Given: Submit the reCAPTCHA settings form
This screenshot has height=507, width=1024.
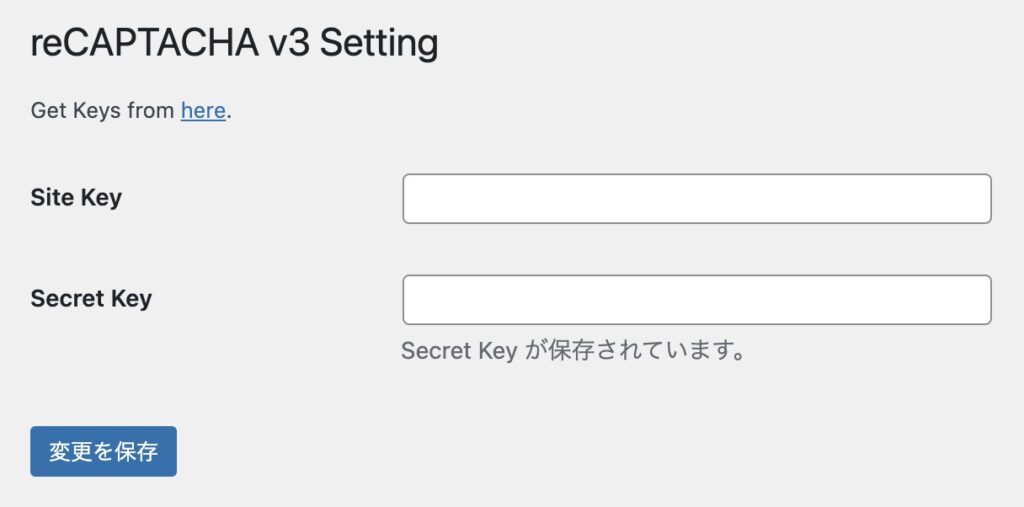Looking at the screenshot, I should [103, 452].
